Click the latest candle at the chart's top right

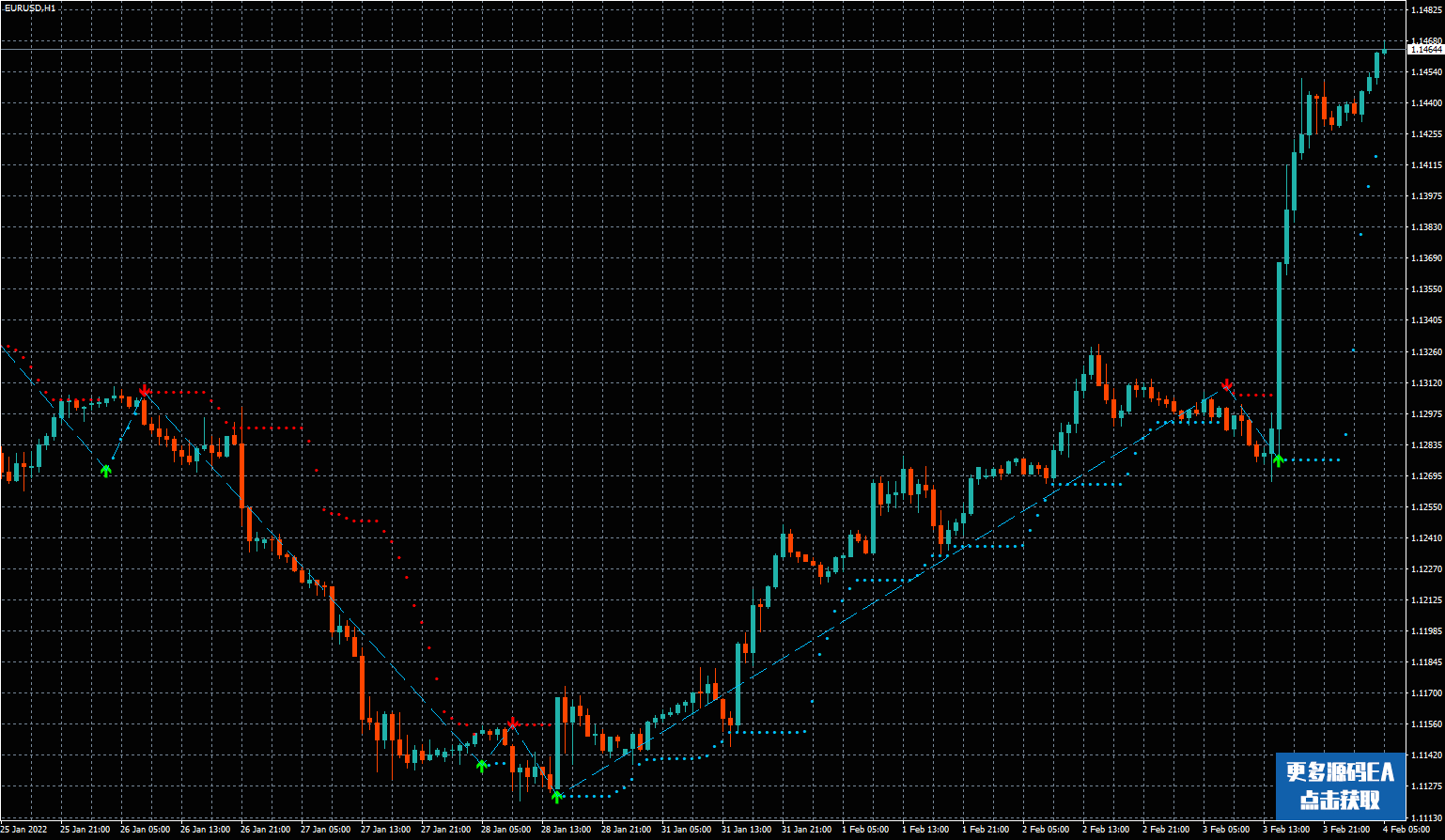click(x=1384, y=52)
